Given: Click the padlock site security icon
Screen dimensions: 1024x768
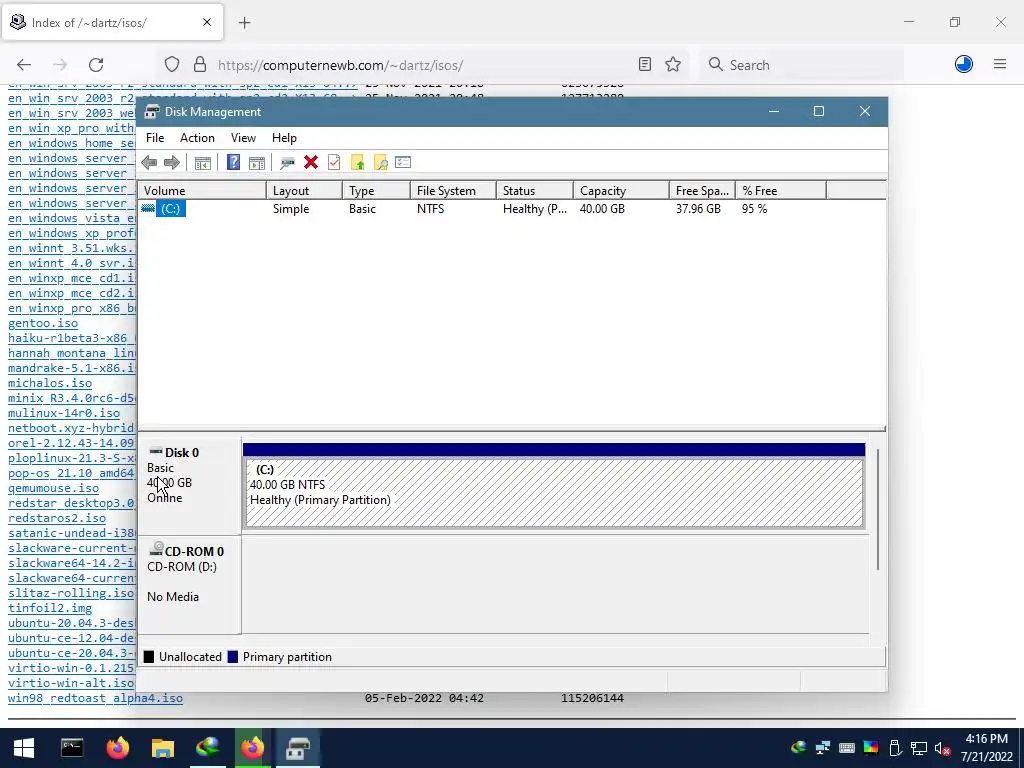Looking at the screenshot, I should 200,65.
